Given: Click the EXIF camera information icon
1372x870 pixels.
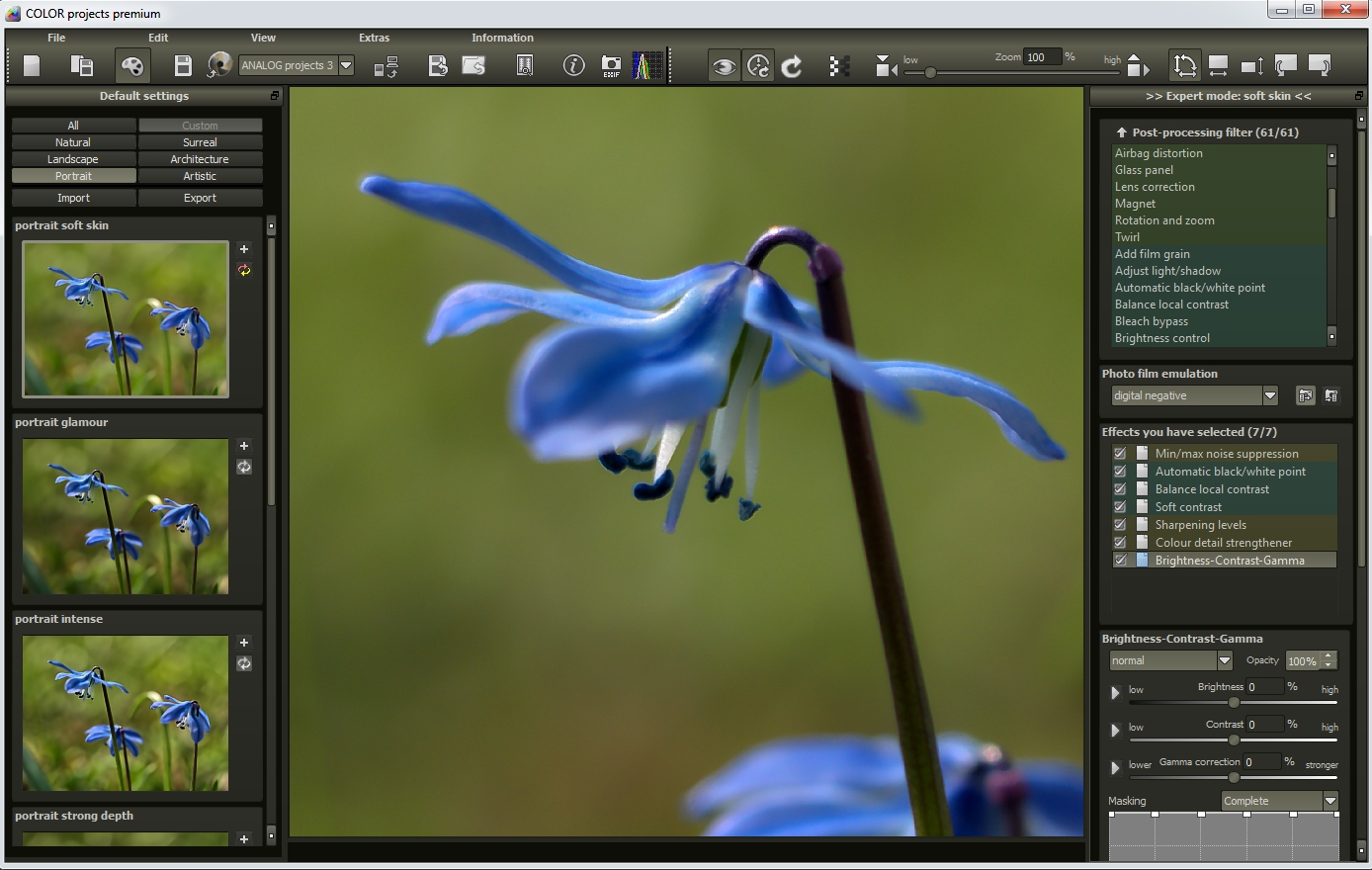Looking at the screenshot, I should 611,66.
